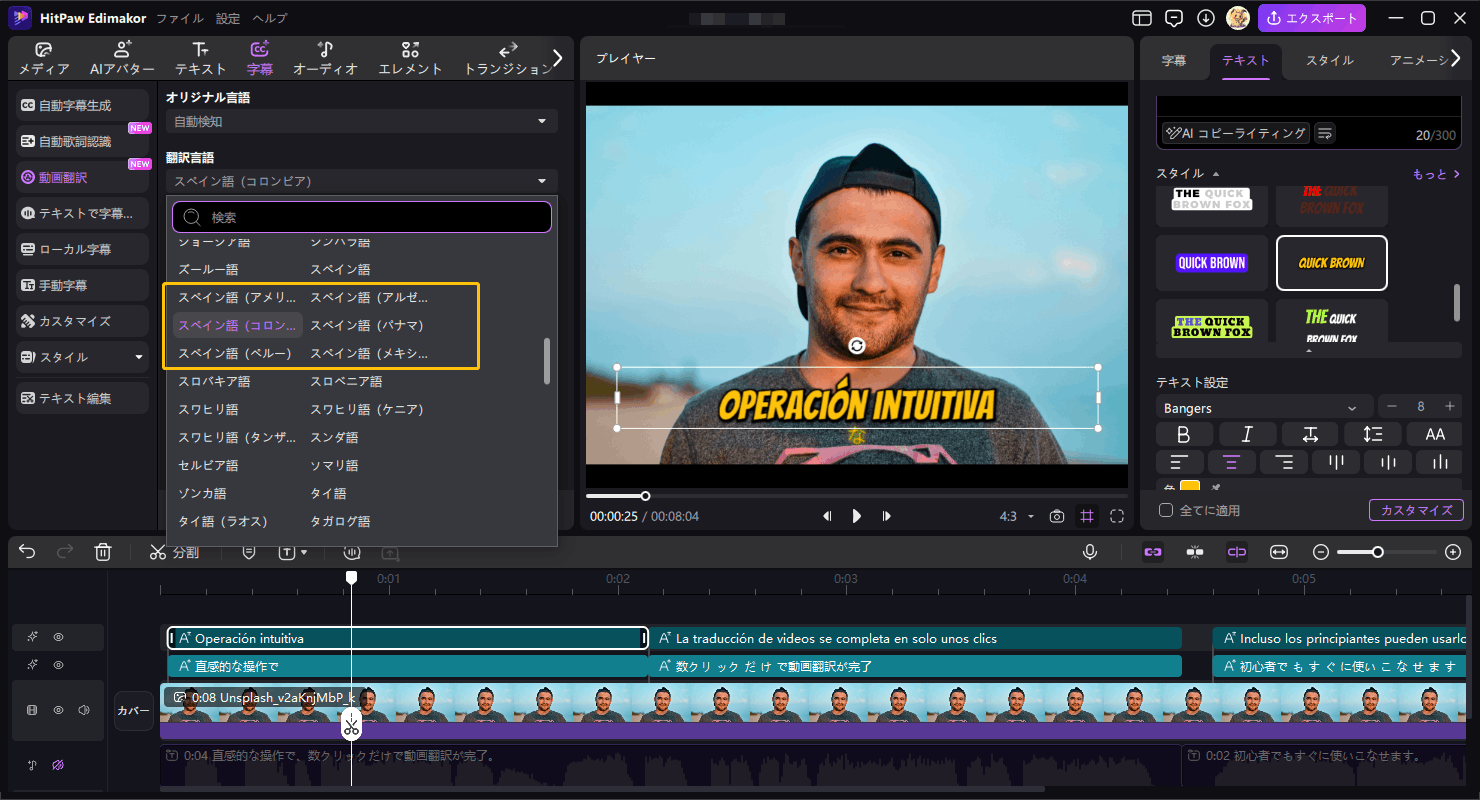Viewport: 1480px width, 800px height.
Task: Click the yellow text color swatch
Action: 1190,487
